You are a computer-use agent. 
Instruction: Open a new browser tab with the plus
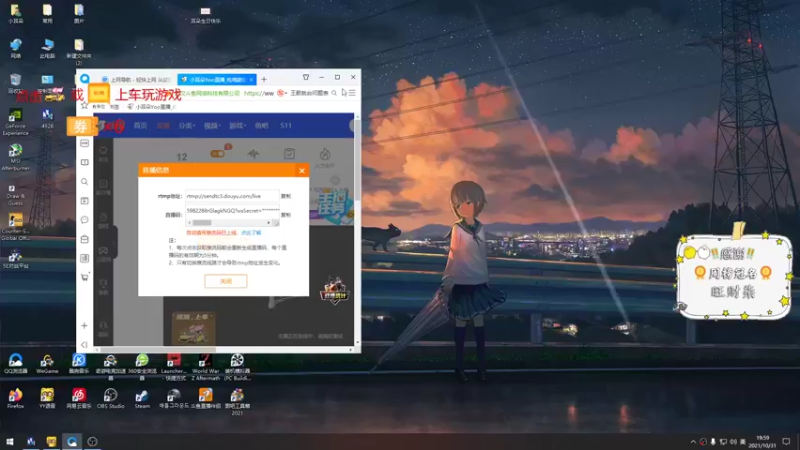click(264, 80)
